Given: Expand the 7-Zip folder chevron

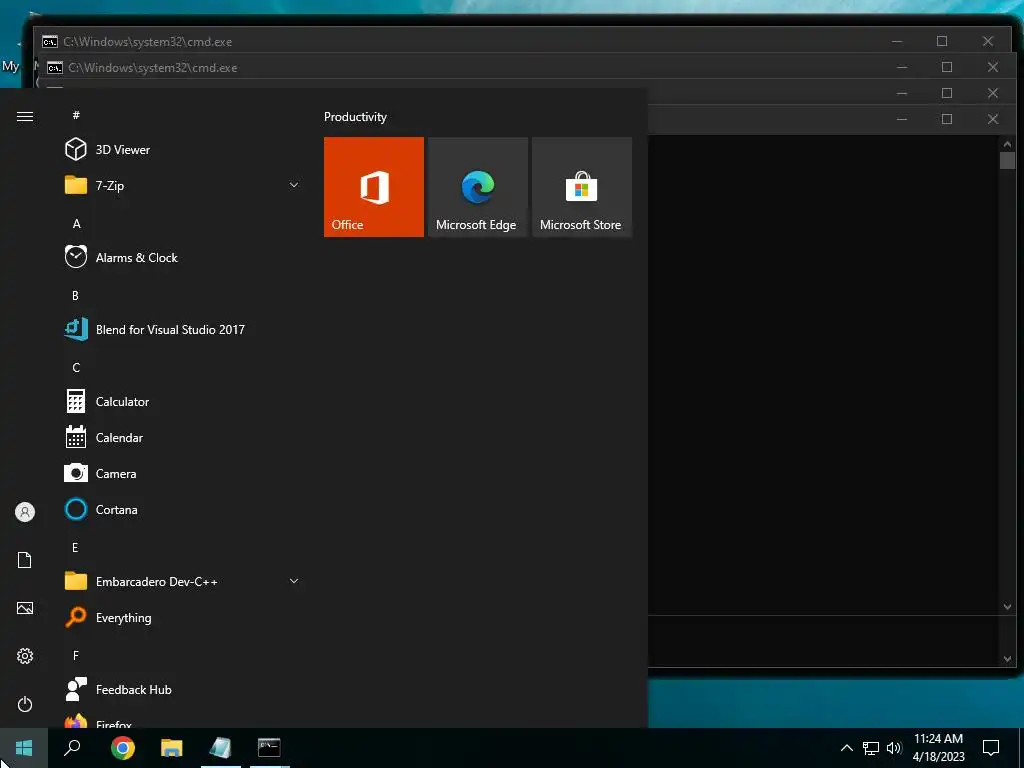Looking at the screenshot, I should pos(294,185).
